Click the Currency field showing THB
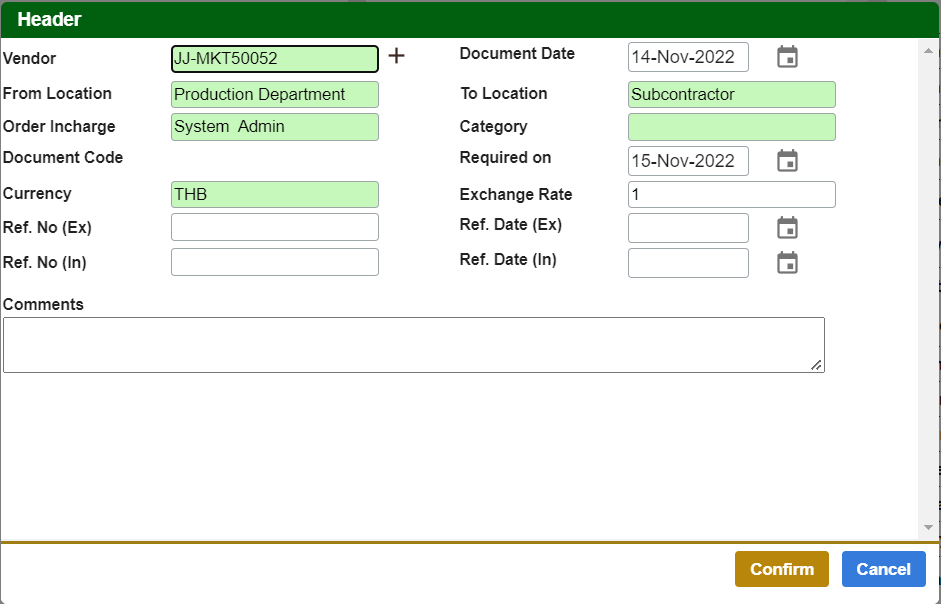Screen dimensions: 941x604 coord(274,195)
